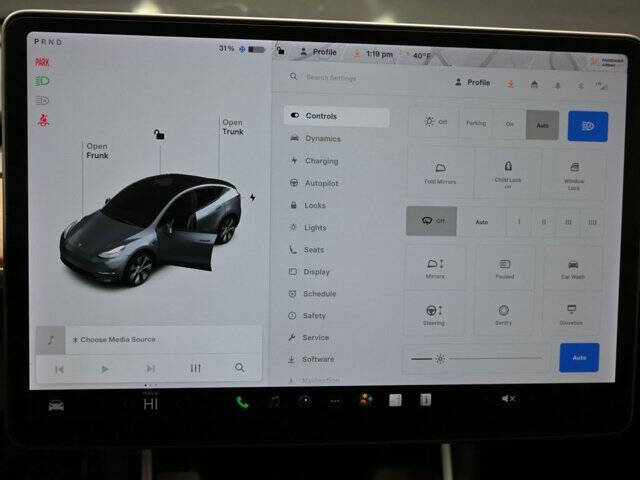640x480 pixels.
Task: Tap the media play button
Action: 105,369
